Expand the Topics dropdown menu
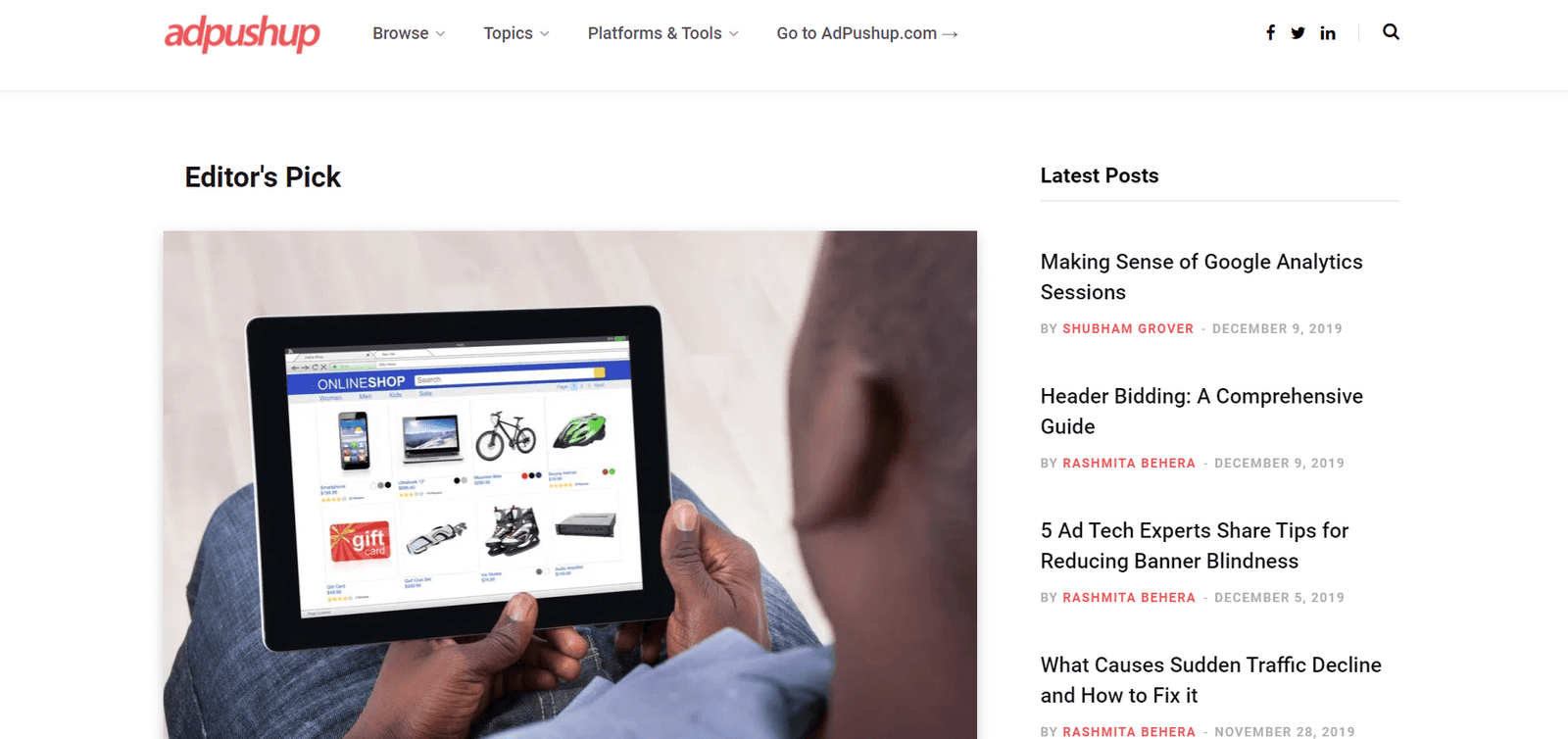1568x739 pixels. [516, 33]
